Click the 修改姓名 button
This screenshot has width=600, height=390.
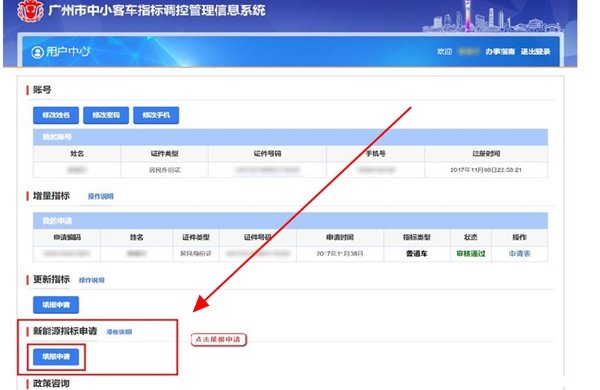[56, 115]
